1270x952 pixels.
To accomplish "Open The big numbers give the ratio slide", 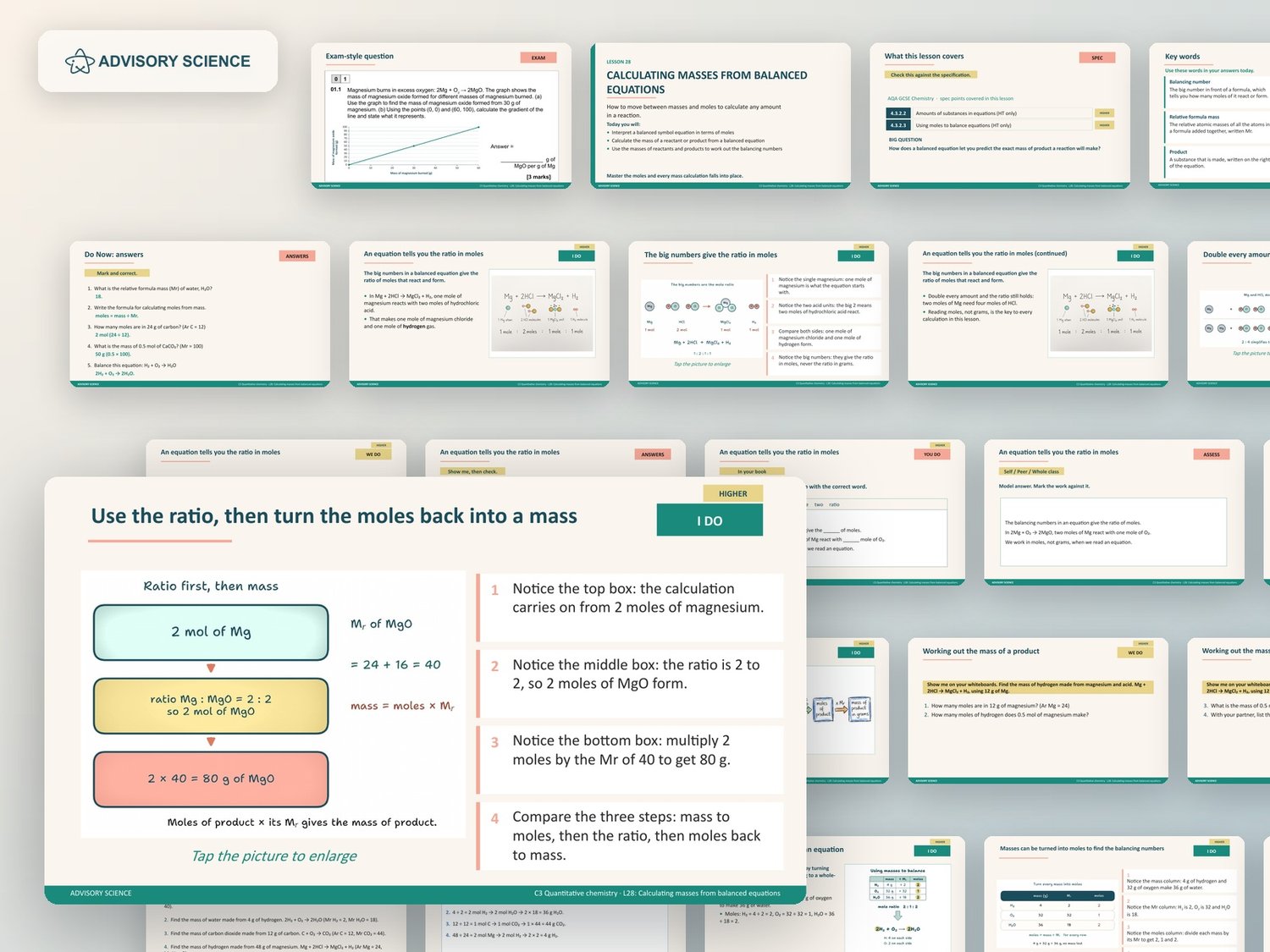I will [759, 314].
